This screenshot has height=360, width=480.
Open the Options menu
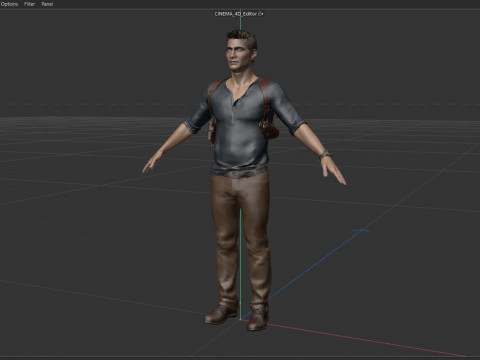(x=9, y=4)
